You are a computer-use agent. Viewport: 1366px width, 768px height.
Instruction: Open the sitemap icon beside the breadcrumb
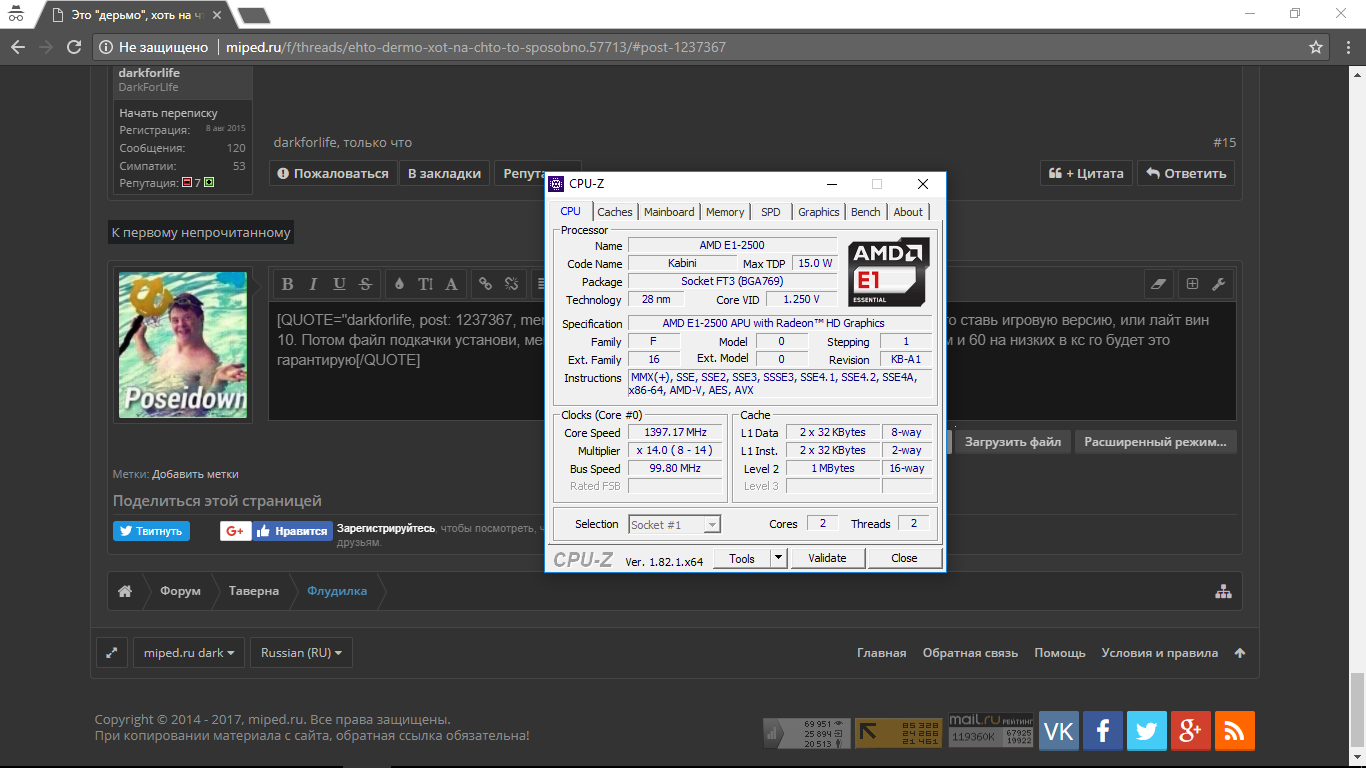1223,591
